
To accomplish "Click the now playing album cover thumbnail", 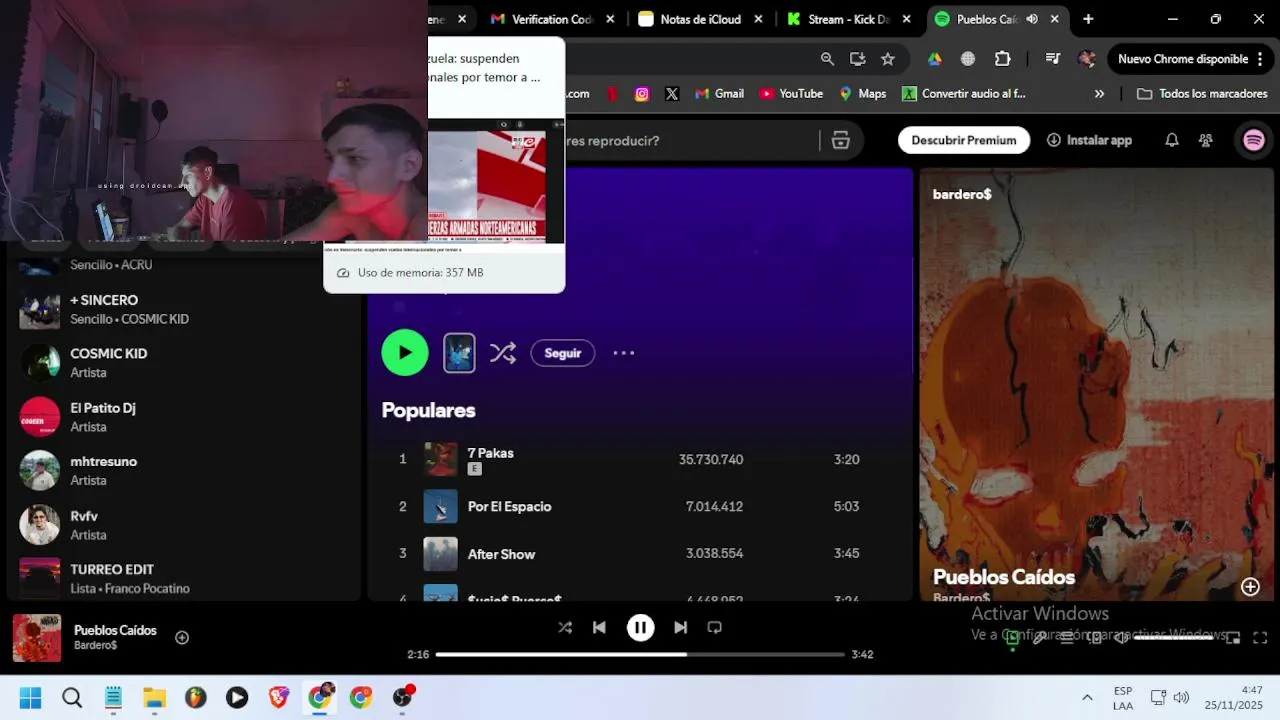I will 37,638.
